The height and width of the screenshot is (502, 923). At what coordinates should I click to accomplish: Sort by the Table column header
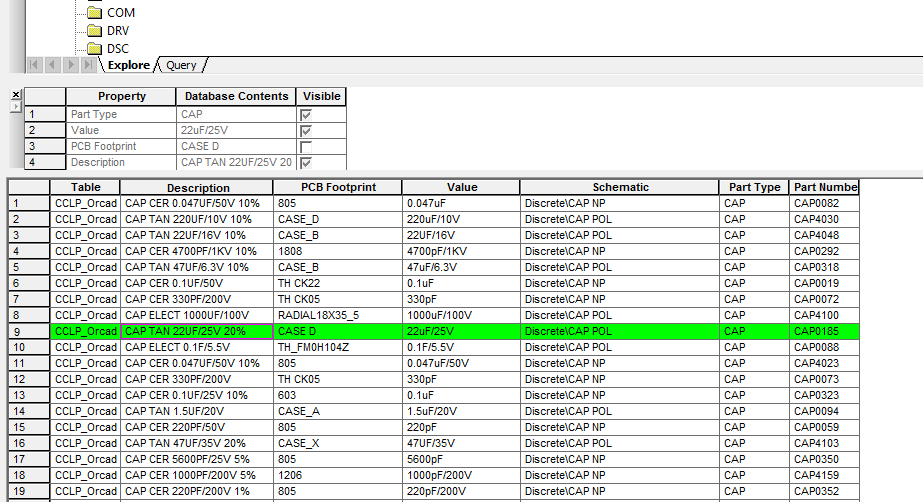tap(85, 187)
